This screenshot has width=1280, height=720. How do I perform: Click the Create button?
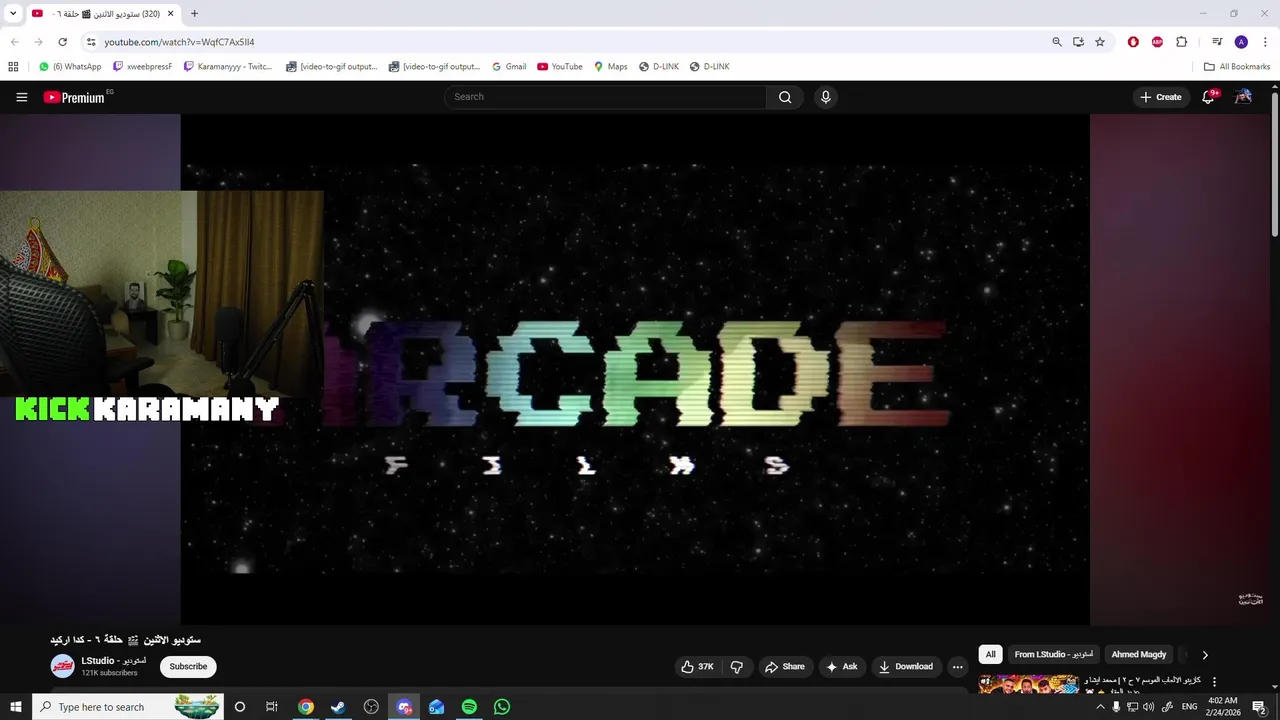click(x=1161, y=97)
